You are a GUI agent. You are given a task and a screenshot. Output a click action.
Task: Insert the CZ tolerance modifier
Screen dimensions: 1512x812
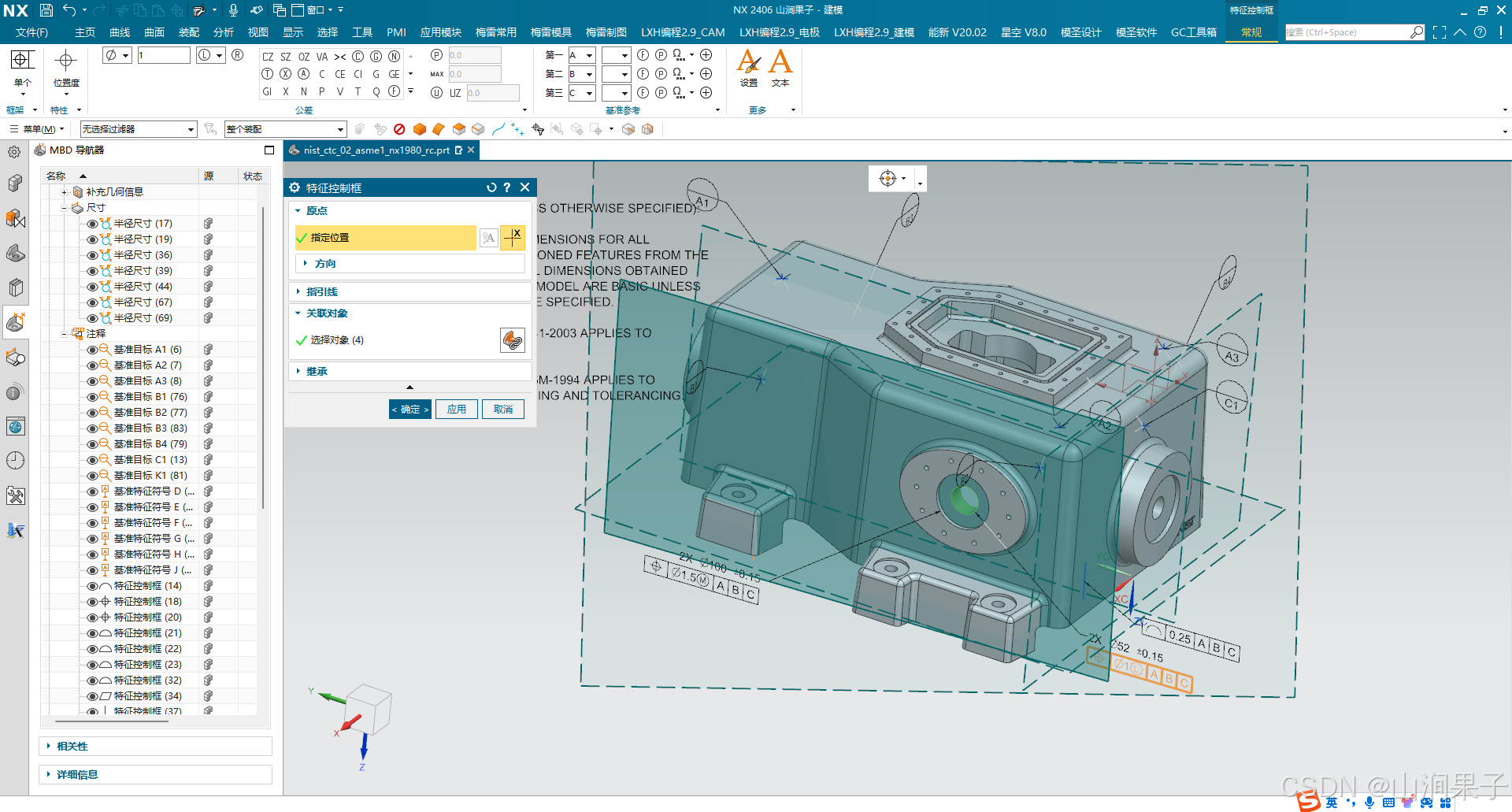coord(268,57)
